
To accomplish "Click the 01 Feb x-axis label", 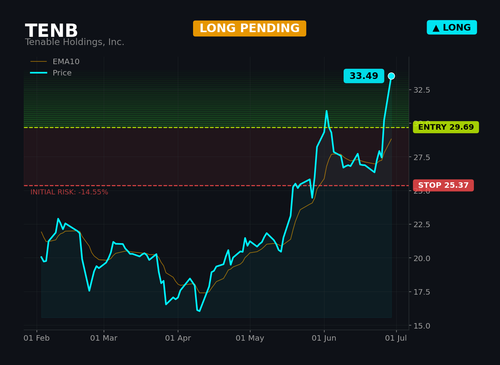I will click(x=37, y=338).
